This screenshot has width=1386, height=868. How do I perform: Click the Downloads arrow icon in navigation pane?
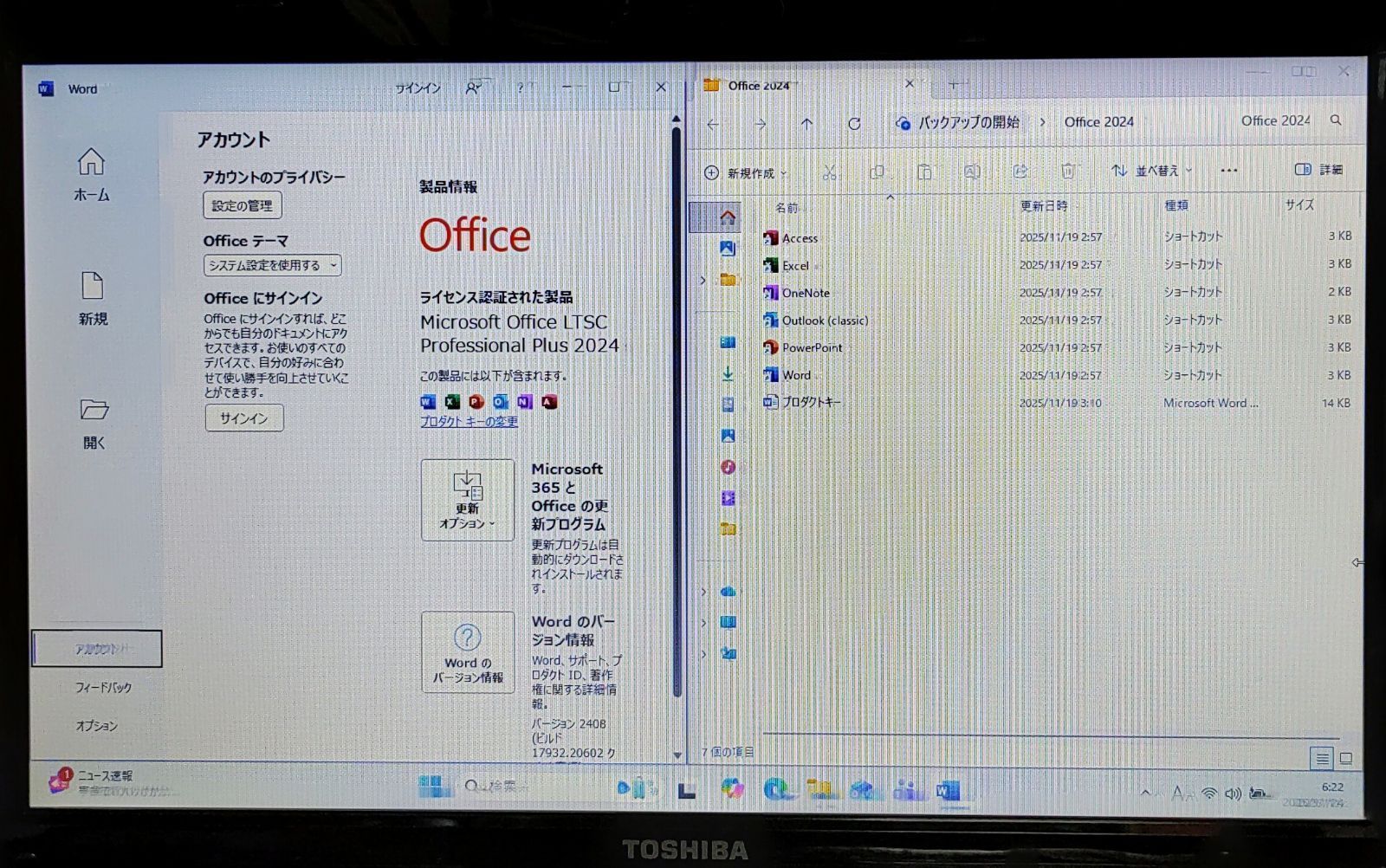pos(728,373)
